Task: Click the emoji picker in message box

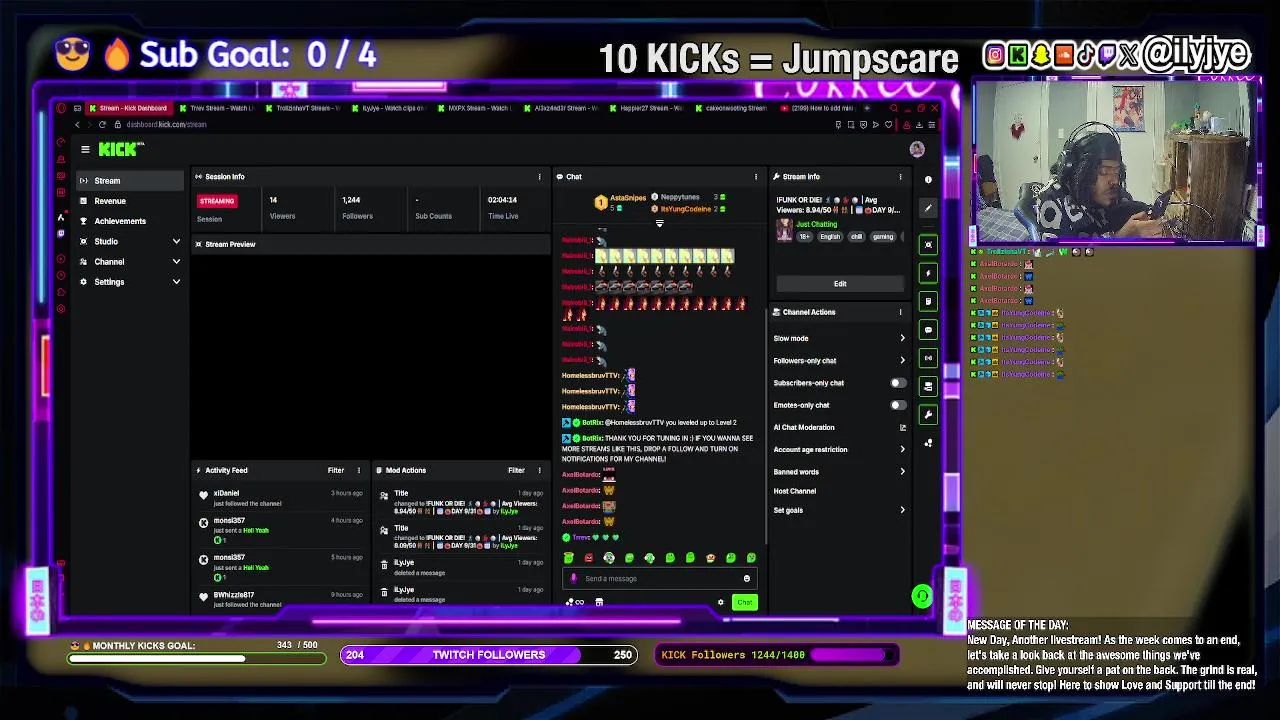Action: point(746,579)
